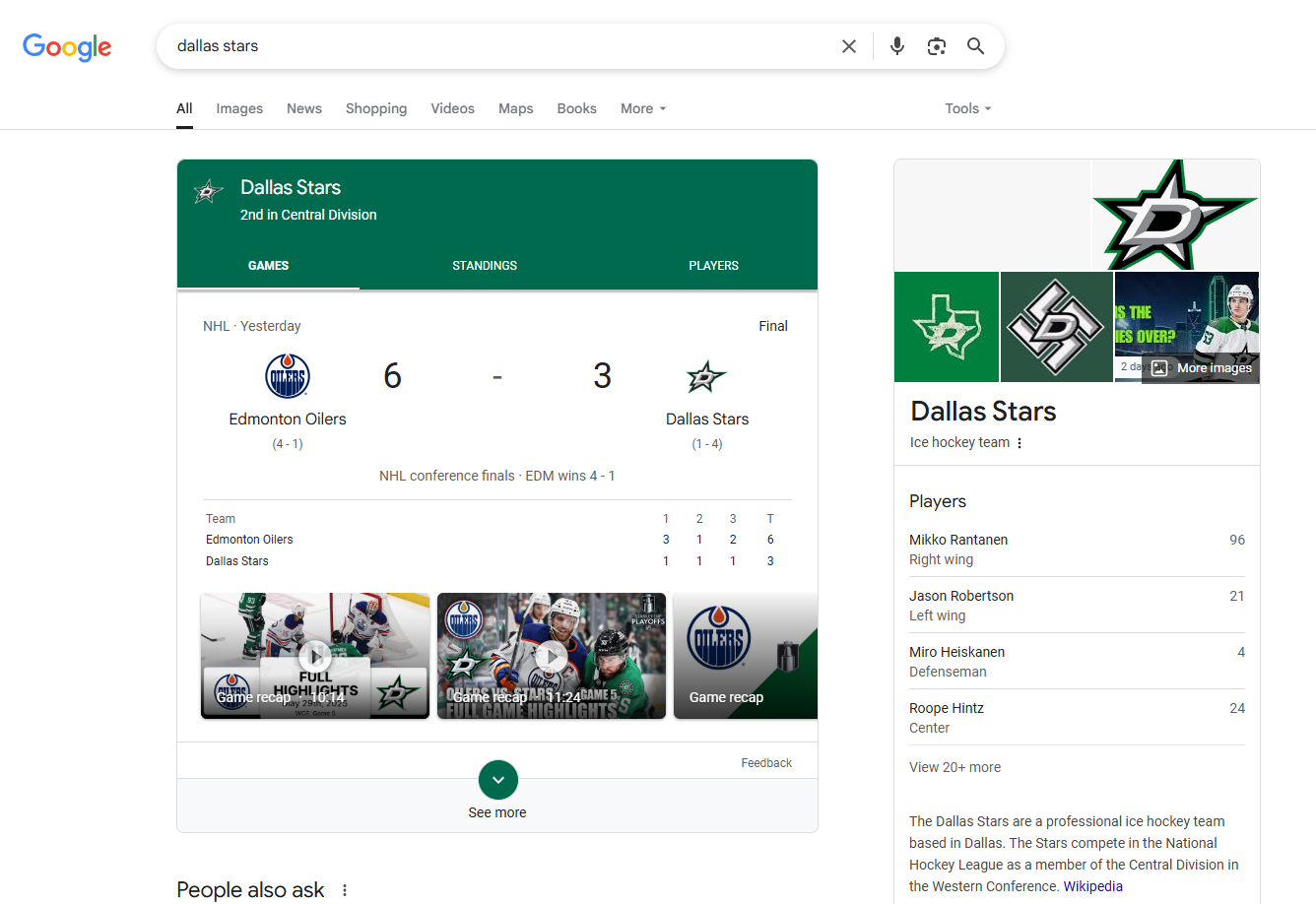The width and height of the screenshot is (1316, 904).
Task: Click the Dallas Stars logo in scoreboard
Action: point(706,376)
